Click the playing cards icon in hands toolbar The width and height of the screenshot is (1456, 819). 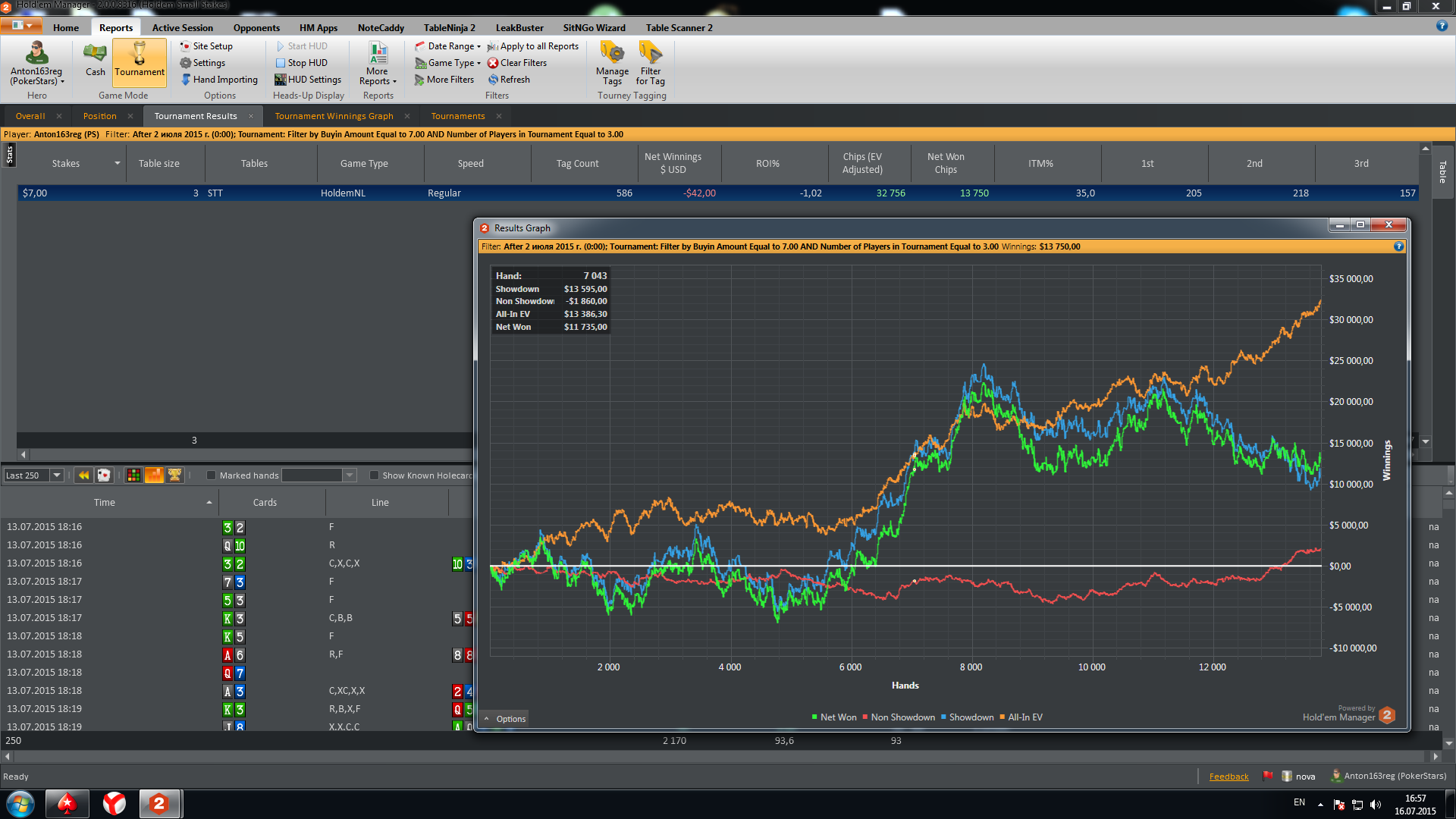pyautogui.click(x=104, y=475)
